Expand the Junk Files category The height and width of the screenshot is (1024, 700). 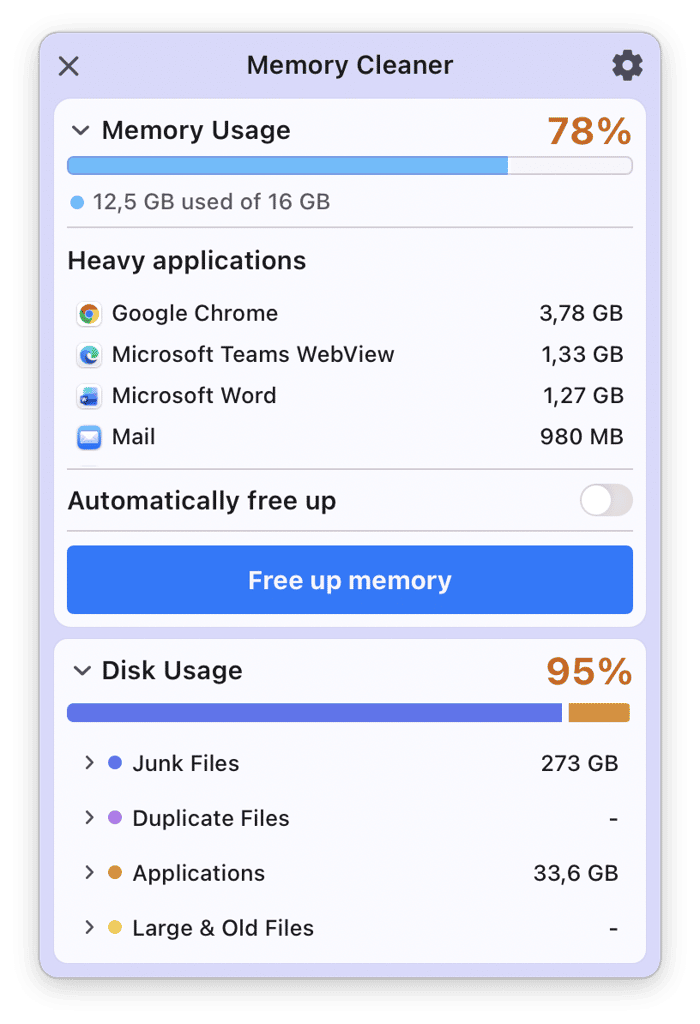pyautogui.click(x=89, y=763)
